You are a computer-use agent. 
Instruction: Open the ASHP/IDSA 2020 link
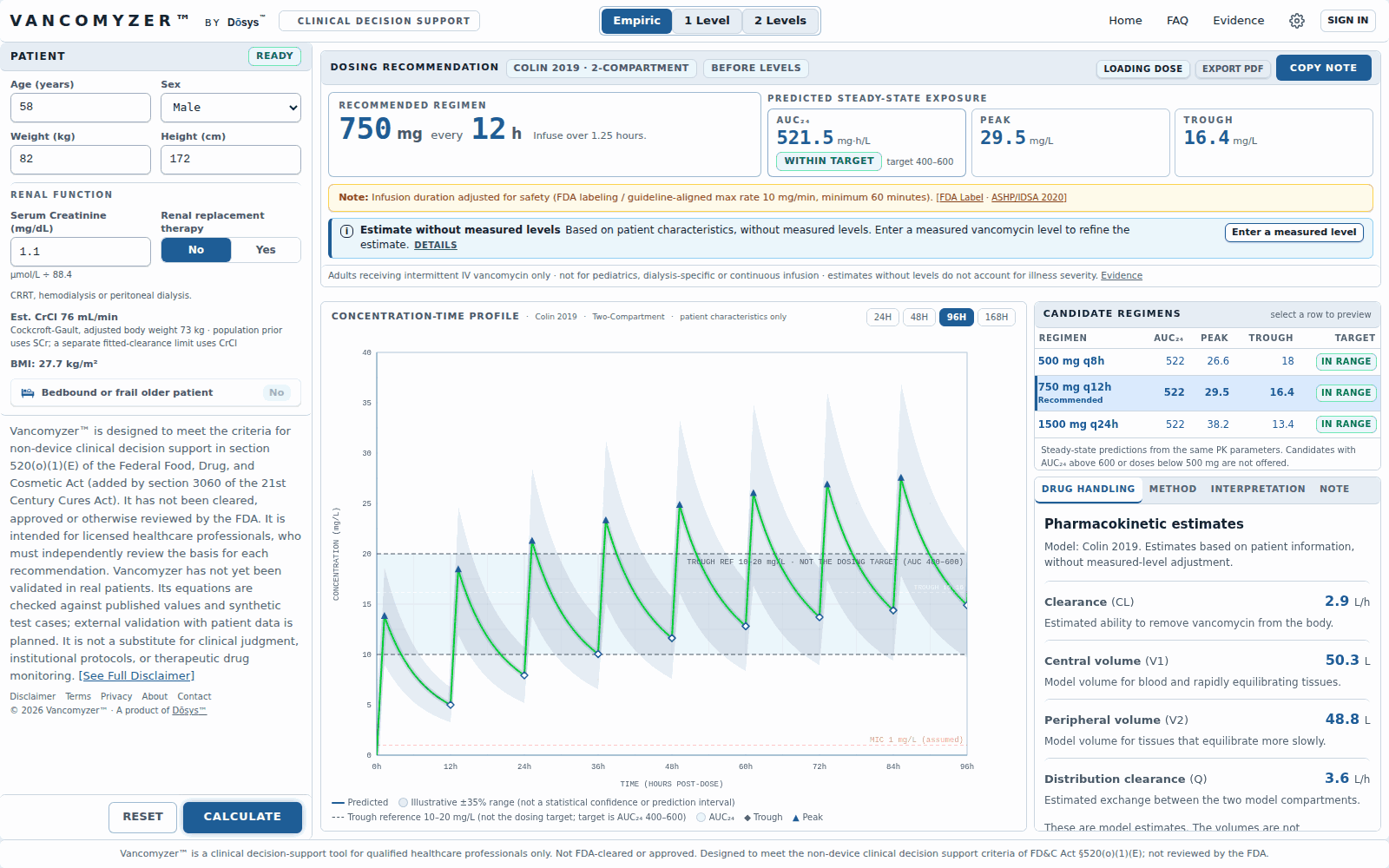(x=1029, y=198)
